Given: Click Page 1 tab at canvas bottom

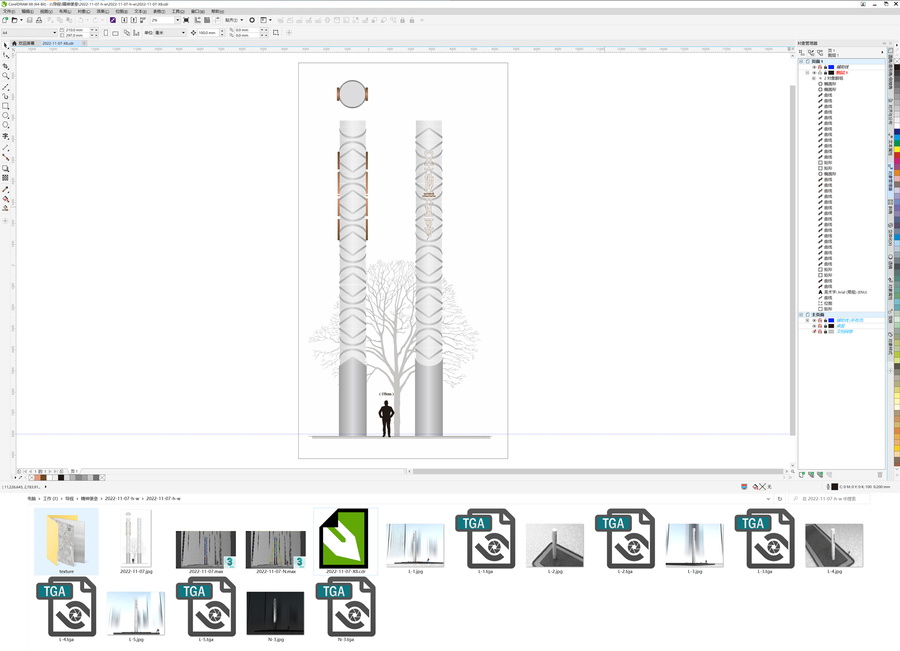Looking at the screenshot, I should pyautogui.click(x=74, y=471).
